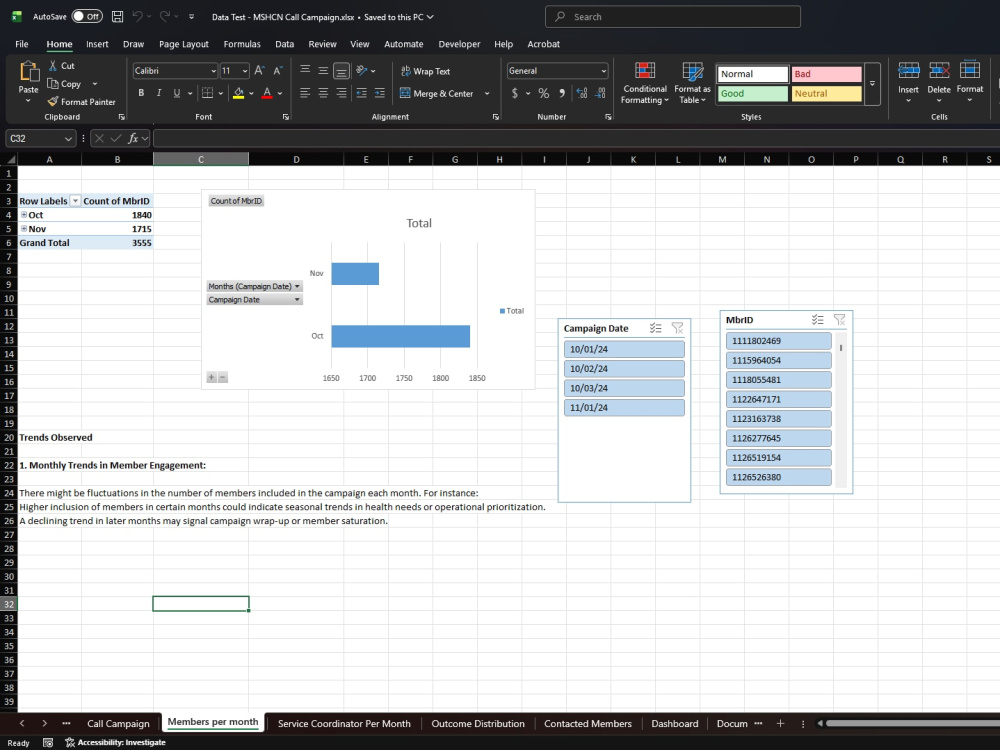1000x750 pixels.
Task: Toggle multi-select on MbrID slicer
Action: pos(818,320)
